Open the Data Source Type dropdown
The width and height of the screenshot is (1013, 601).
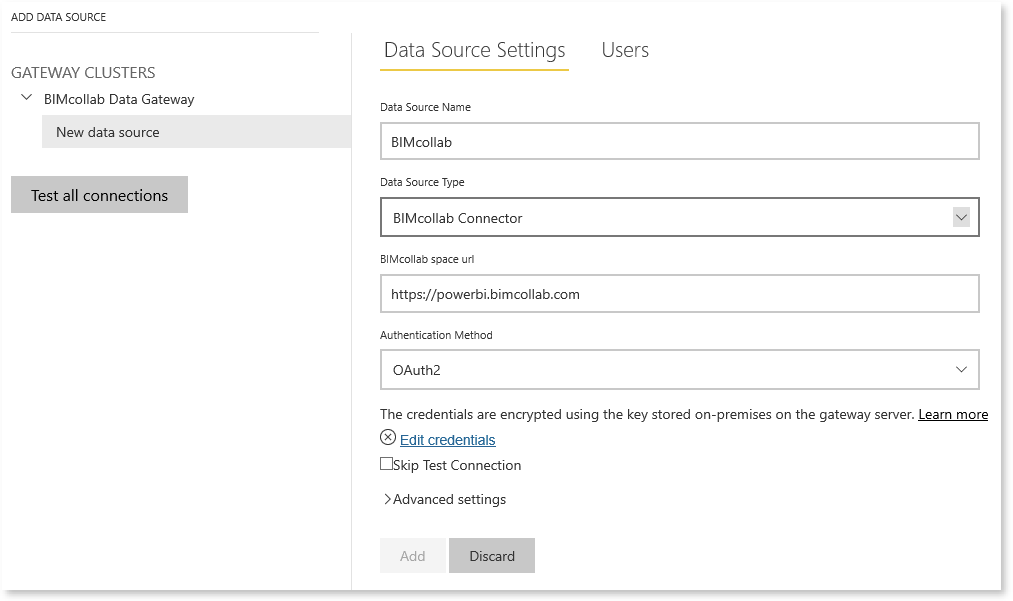680,217
